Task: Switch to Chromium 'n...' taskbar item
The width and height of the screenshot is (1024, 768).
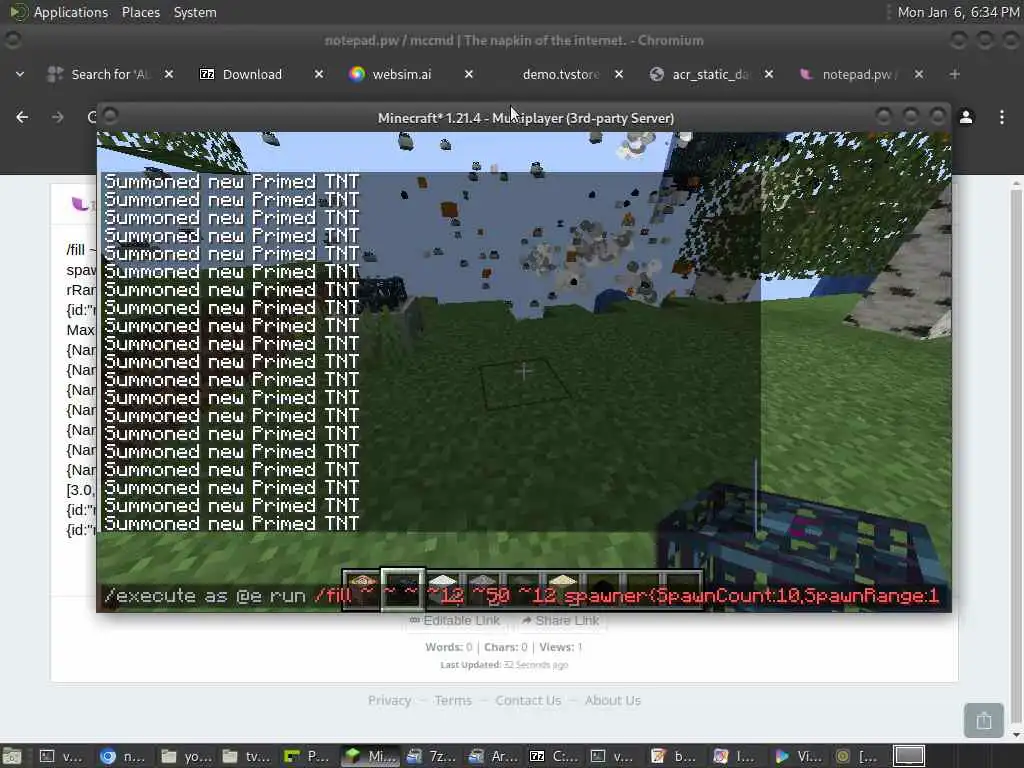Action: point(122,756)
